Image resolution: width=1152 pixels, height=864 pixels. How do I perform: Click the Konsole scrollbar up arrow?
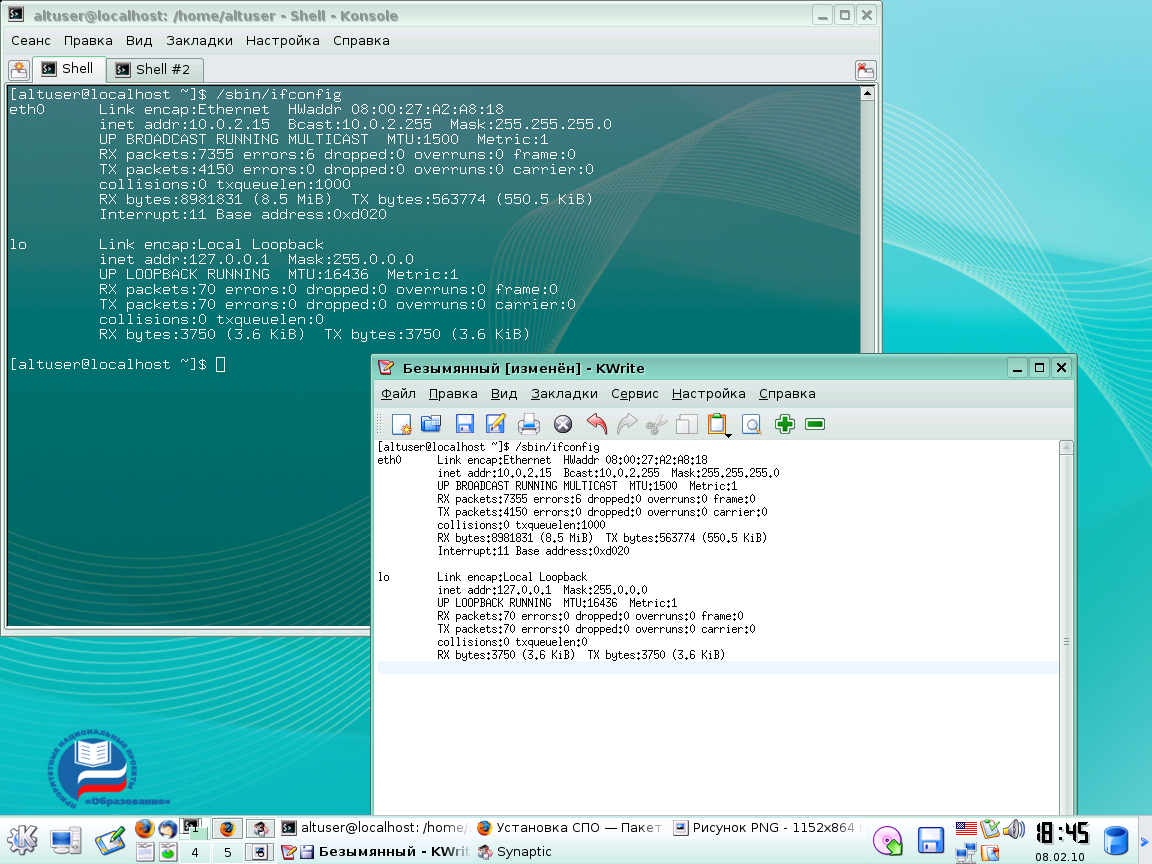click(867, 93)
